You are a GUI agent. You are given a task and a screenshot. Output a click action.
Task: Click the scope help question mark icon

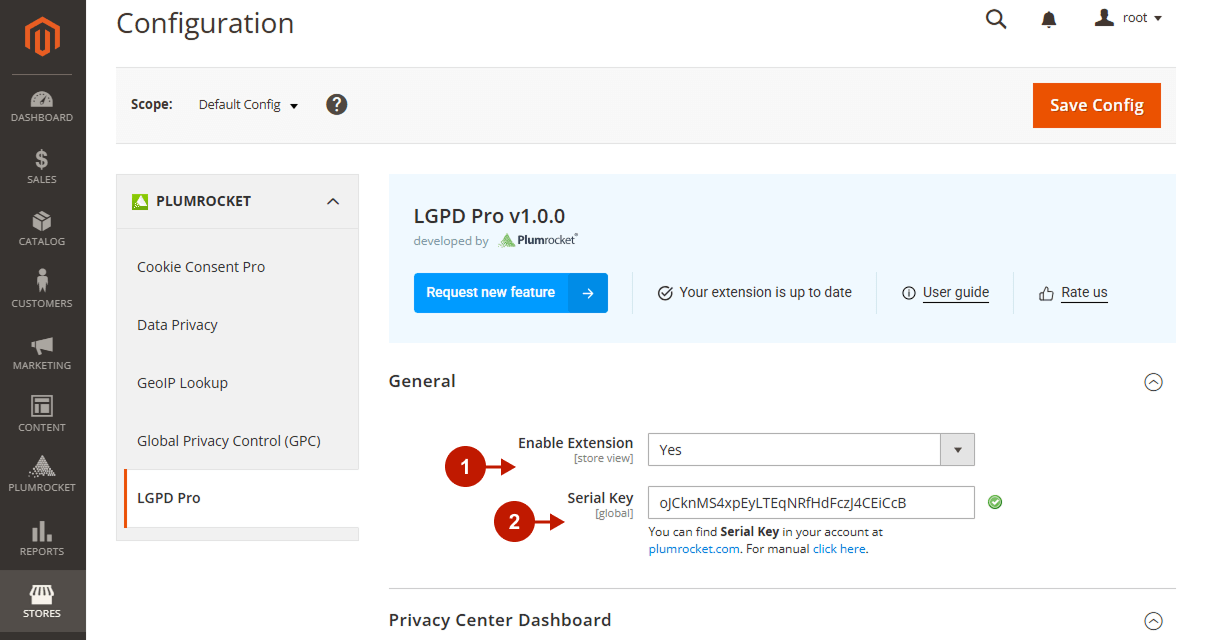(x=337, y=104)
